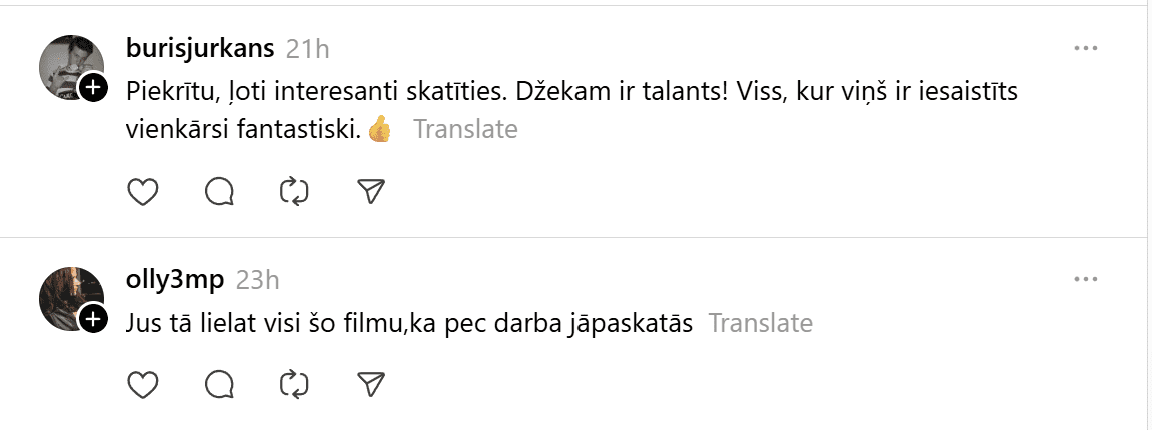Like the burisjurkans comment

coord(144,191)
